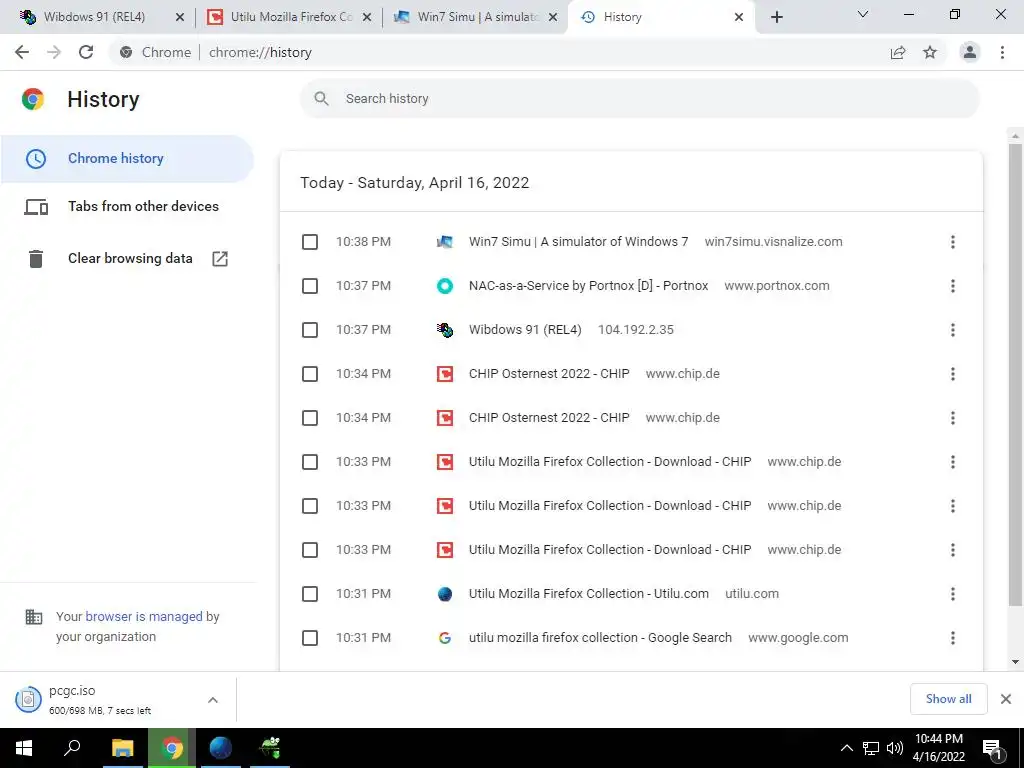The width and height of the screenshot is (1024, 768).
Task: Close the Wibdows 91 (REL4) tab
Action: pos(180,17)
